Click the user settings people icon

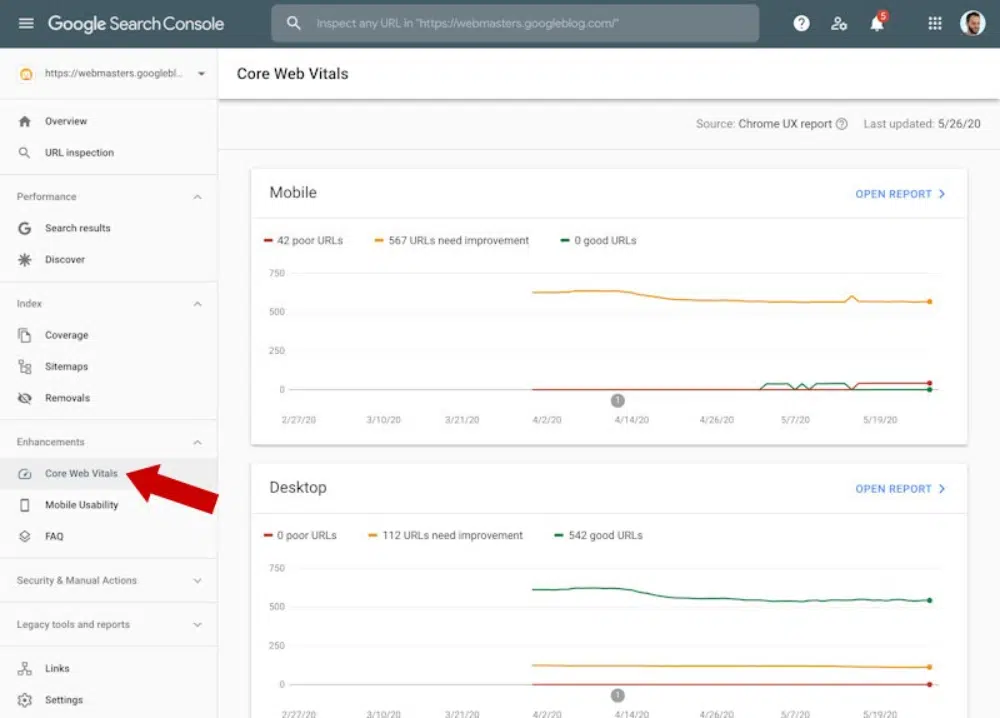(839, 23)
